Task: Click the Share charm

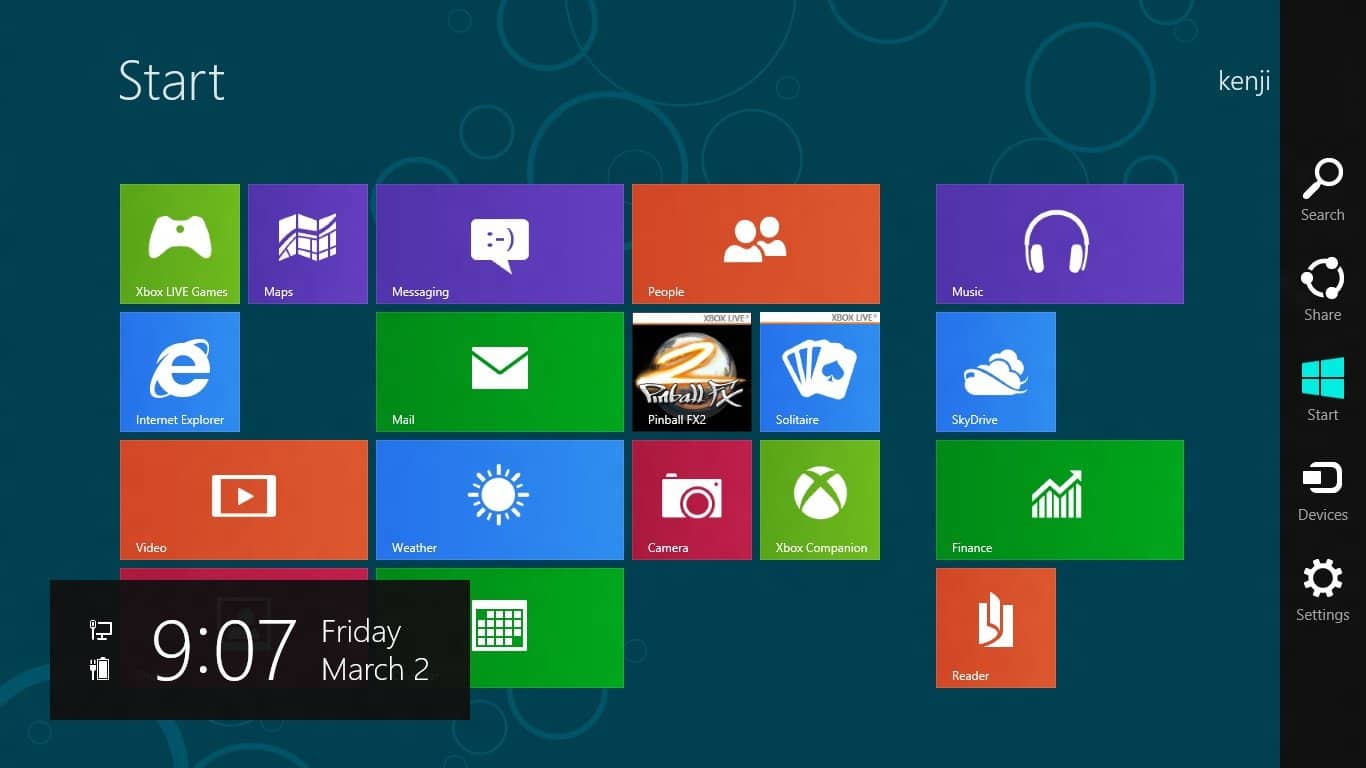Action: [x=1322, y=290]
